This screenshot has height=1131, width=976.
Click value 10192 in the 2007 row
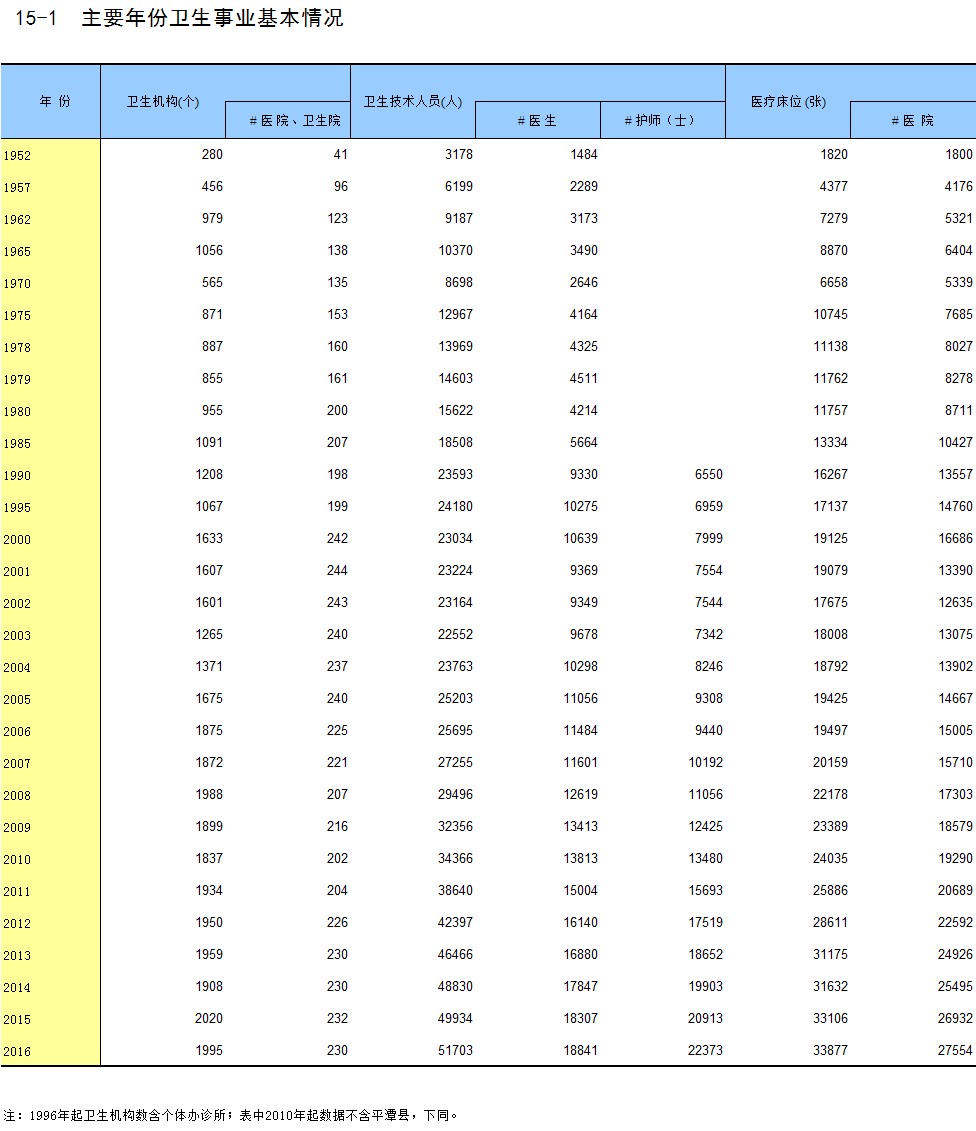click(705, 762)
